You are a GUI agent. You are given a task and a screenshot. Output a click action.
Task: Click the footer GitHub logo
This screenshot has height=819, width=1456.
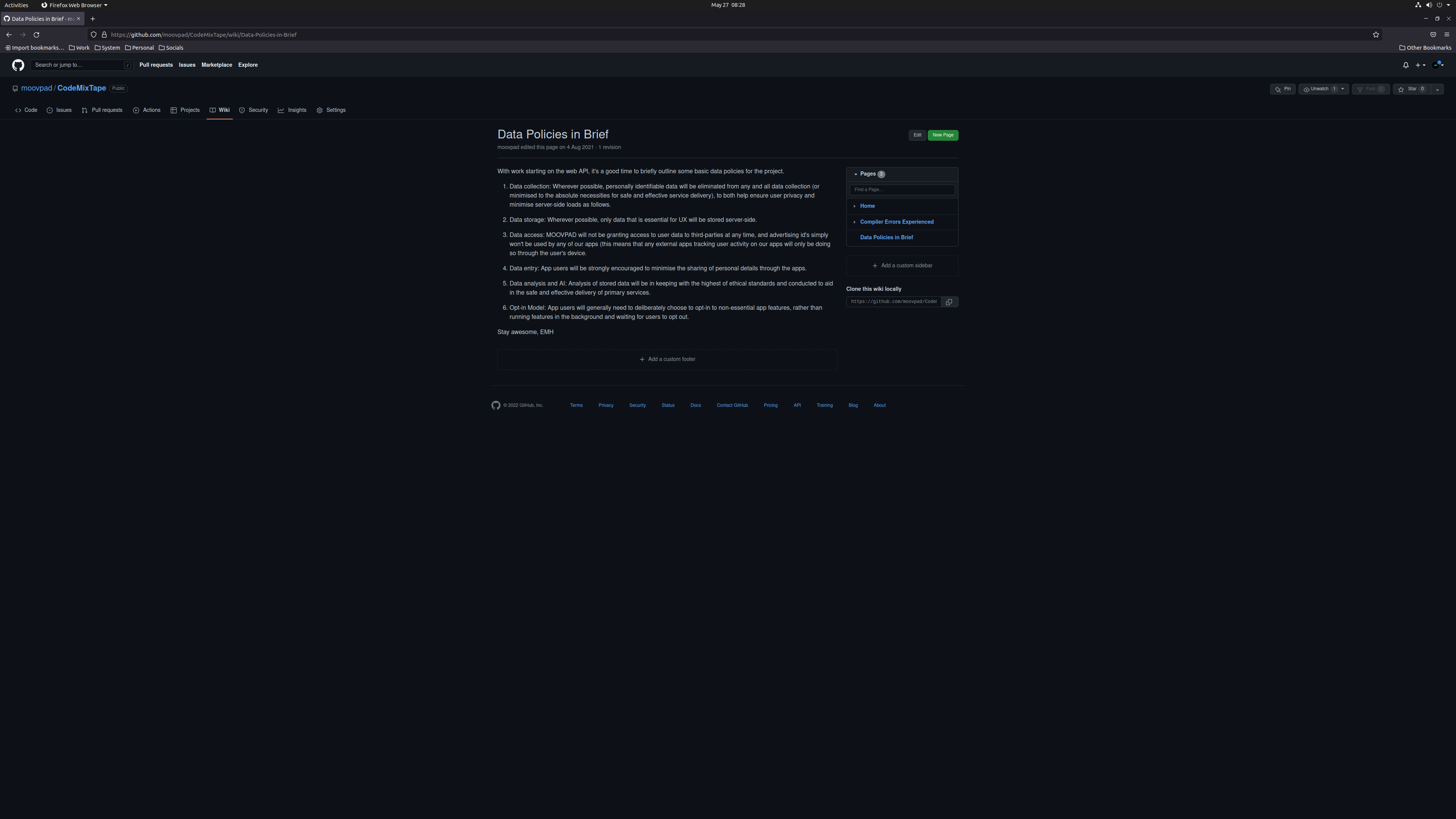[x=496, y=405]
